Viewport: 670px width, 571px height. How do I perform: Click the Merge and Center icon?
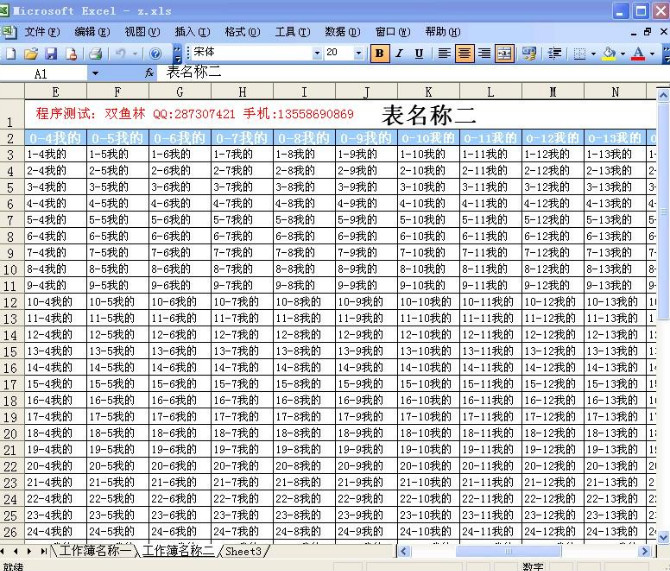pos(505,53)
